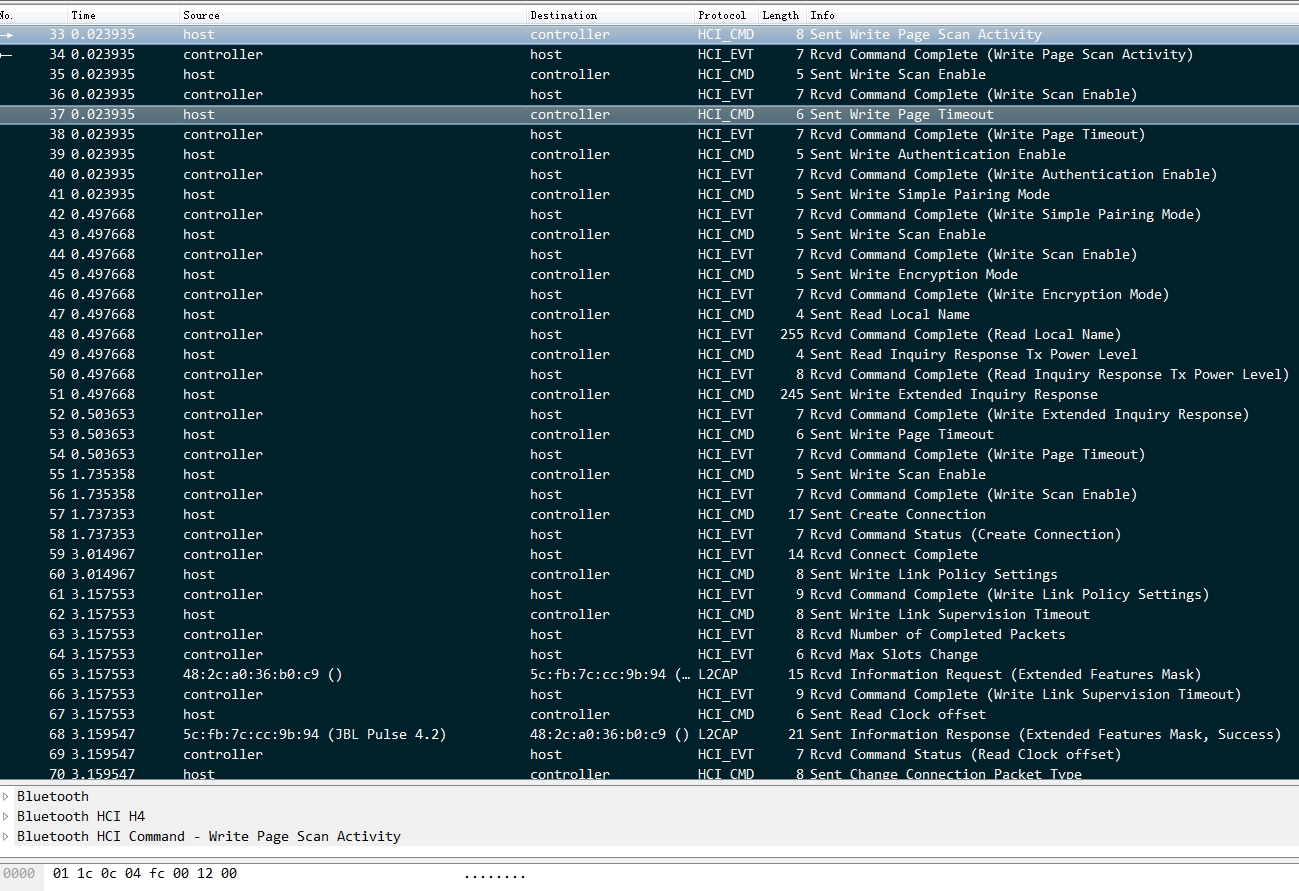Select packet 37 Sent Write Page Timeout

pos(649,115)
